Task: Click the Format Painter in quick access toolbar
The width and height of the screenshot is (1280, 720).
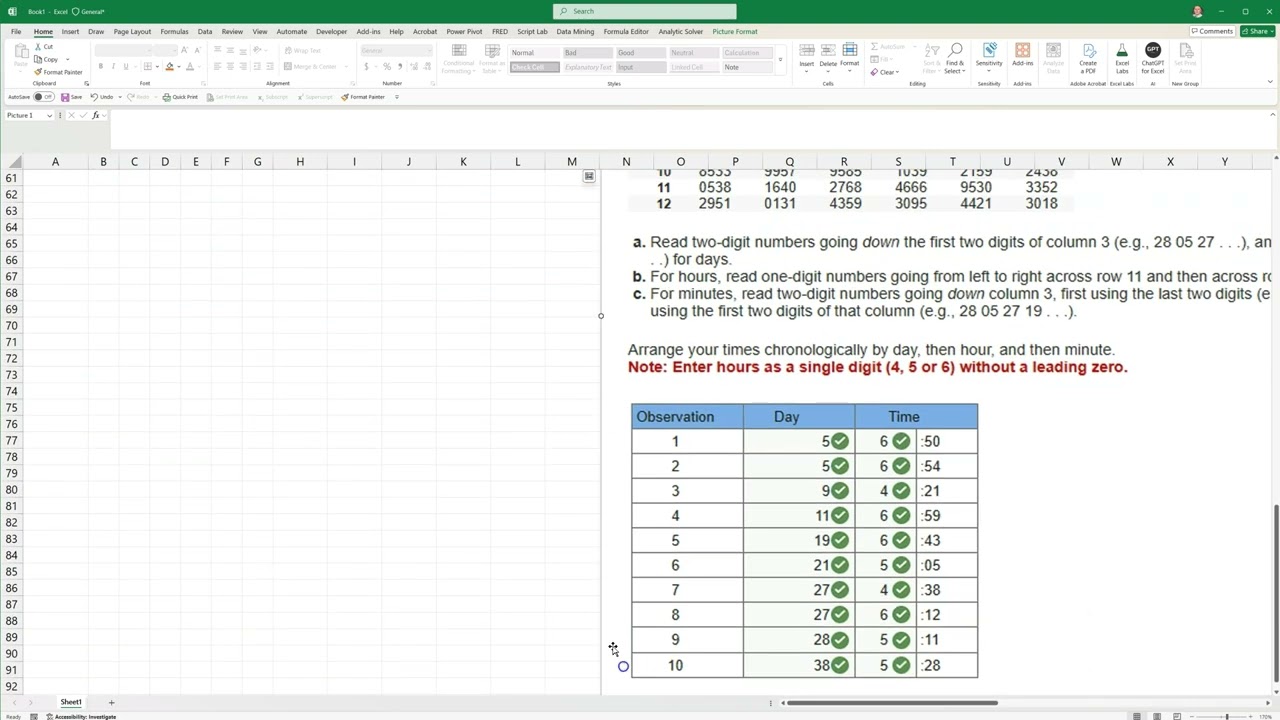Action: (x=363, y=97)
